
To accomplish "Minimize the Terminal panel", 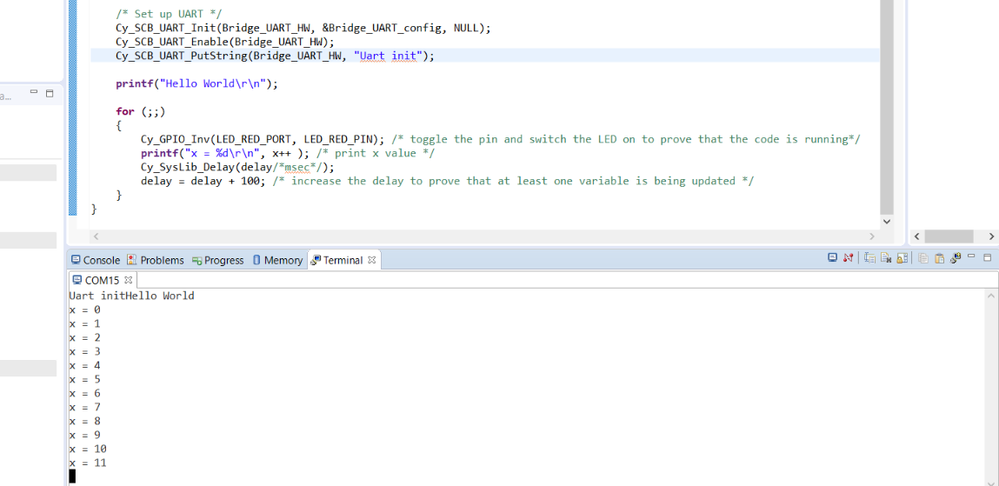I will (971, 256).
